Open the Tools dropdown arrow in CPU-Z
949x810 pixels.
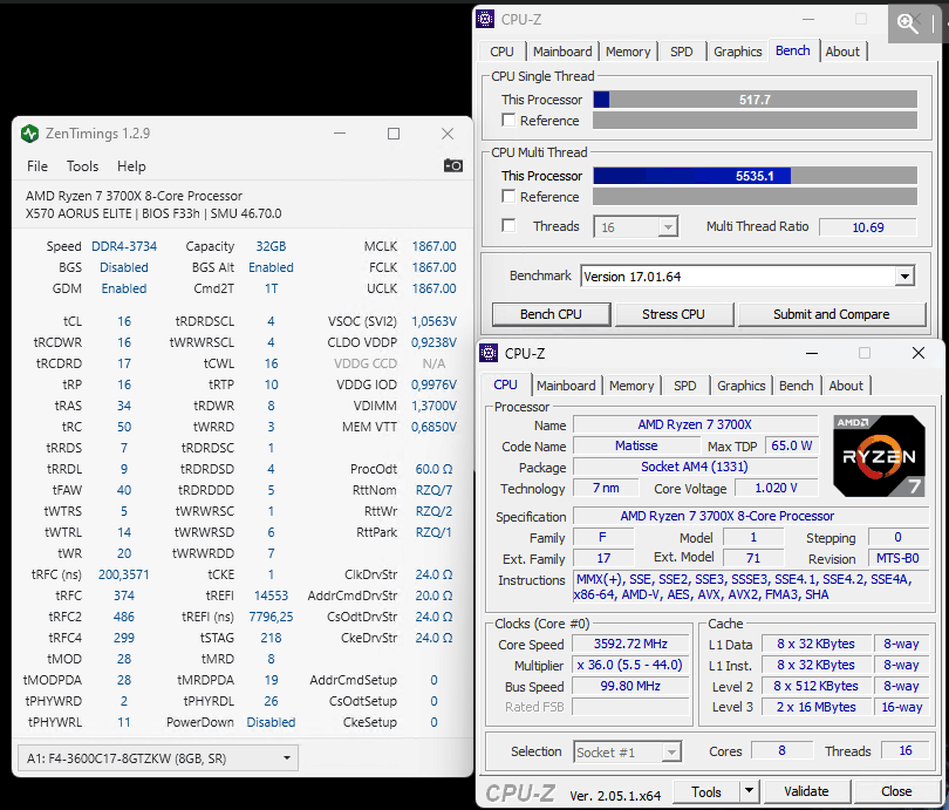pos(749,791)
